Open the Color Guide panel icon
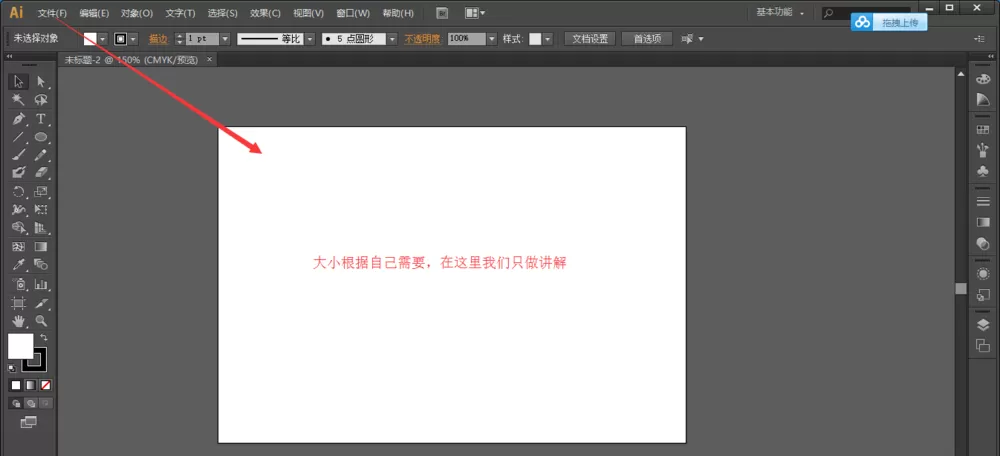 click(x=983, y=99)
